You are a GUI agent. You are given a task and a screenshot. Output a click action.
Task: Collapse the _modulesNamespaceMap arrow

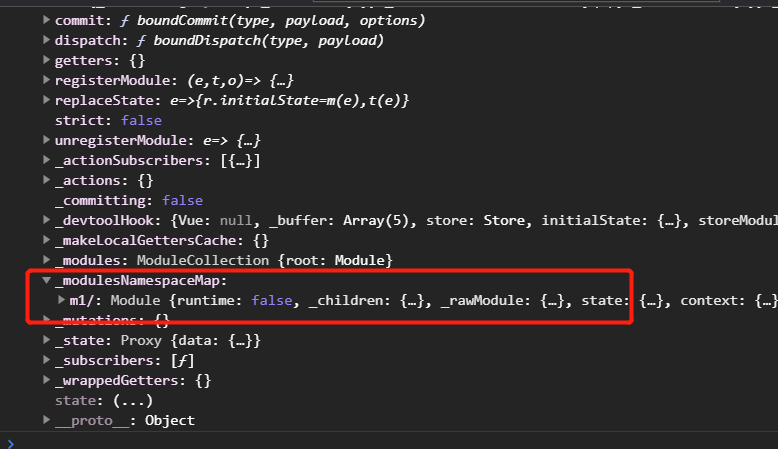[47, 280]
